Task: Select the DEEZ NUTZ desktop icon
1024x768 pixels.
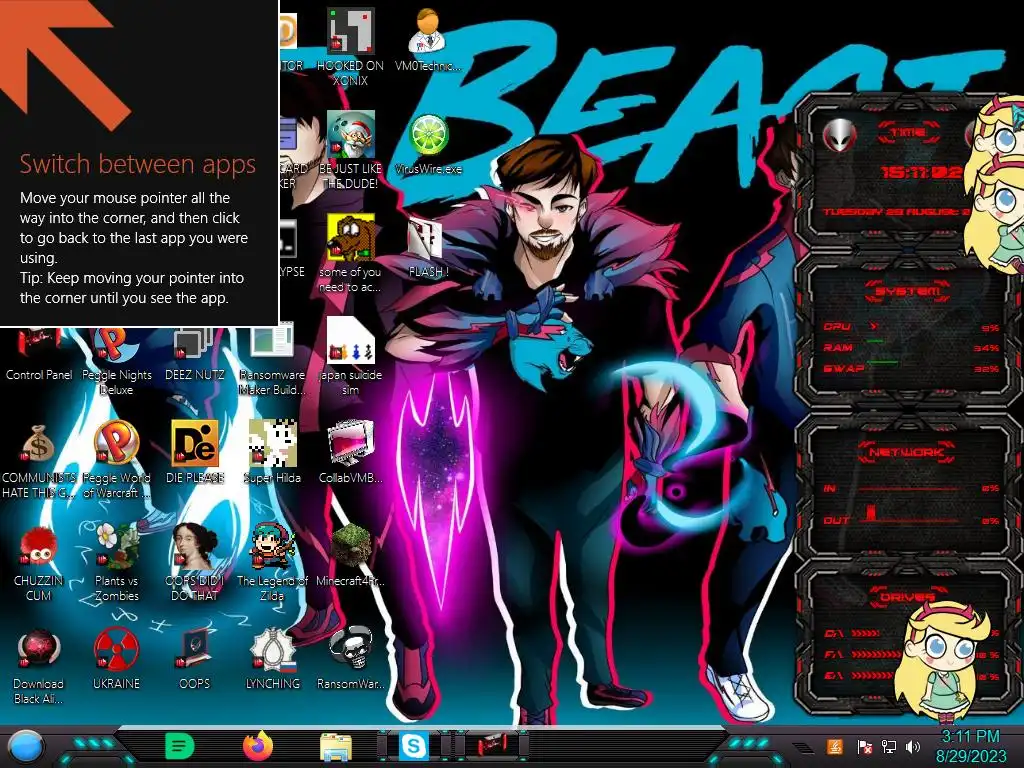Action: (195, 353)
